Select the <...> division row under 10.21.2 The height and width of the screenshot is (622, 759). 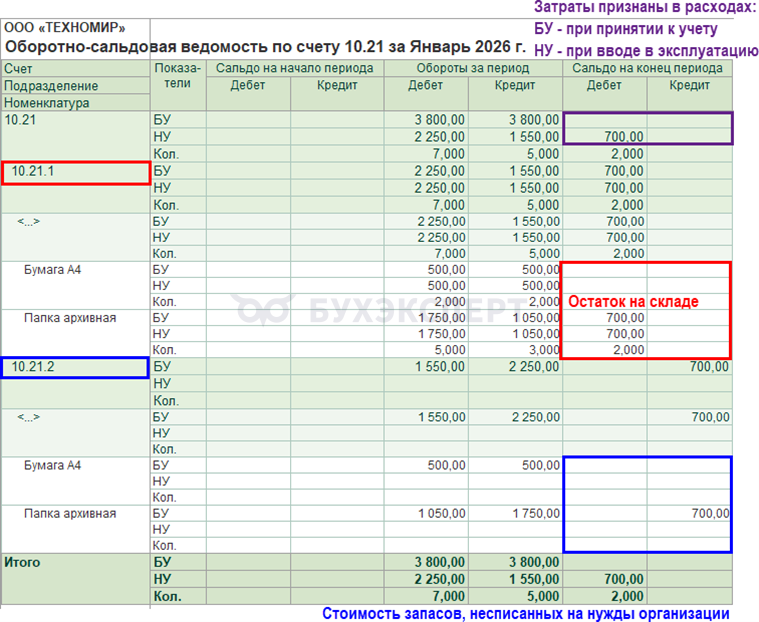[x=29, y=417]
